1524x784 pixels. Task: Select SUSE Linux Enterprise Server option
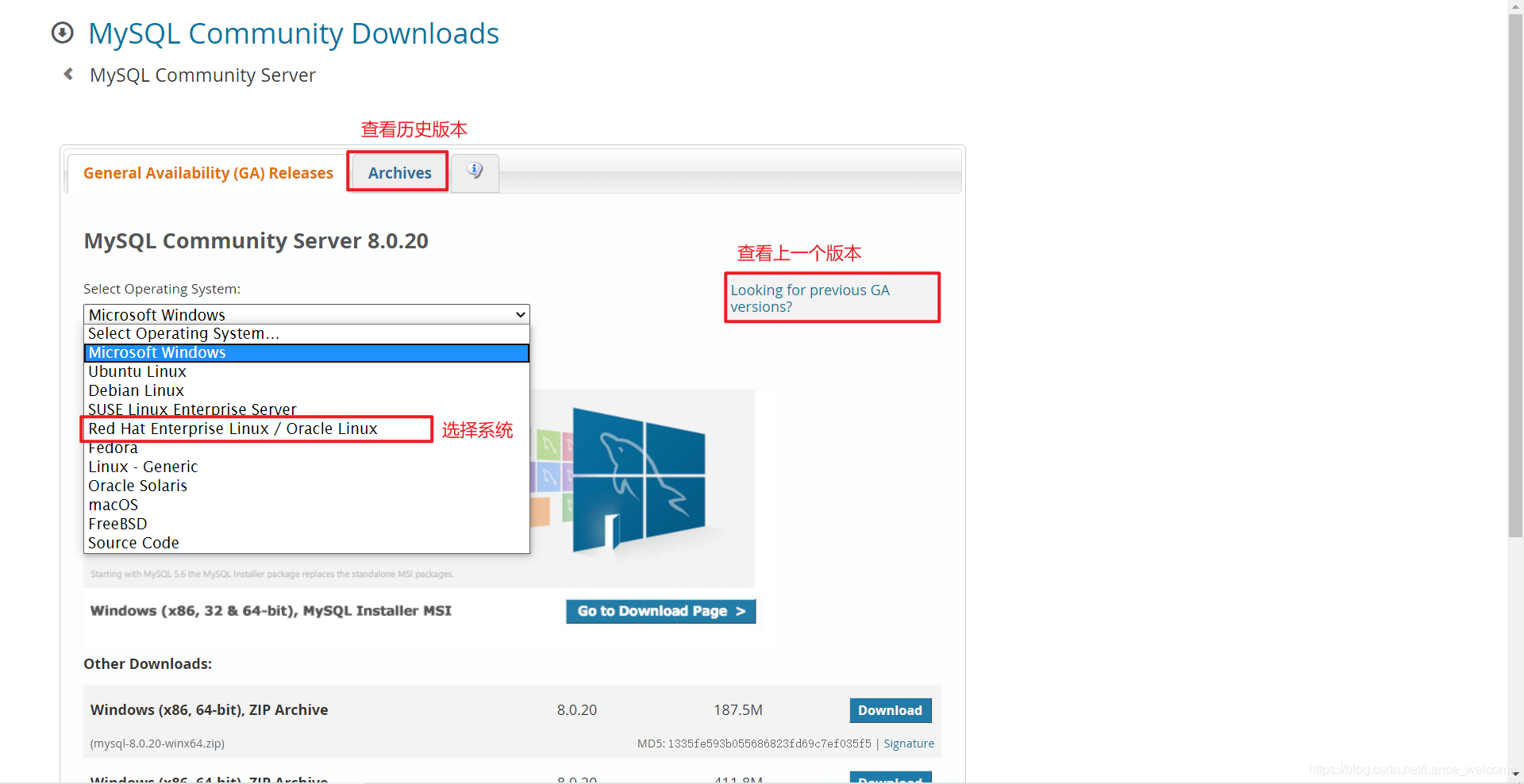coord(306,409)
